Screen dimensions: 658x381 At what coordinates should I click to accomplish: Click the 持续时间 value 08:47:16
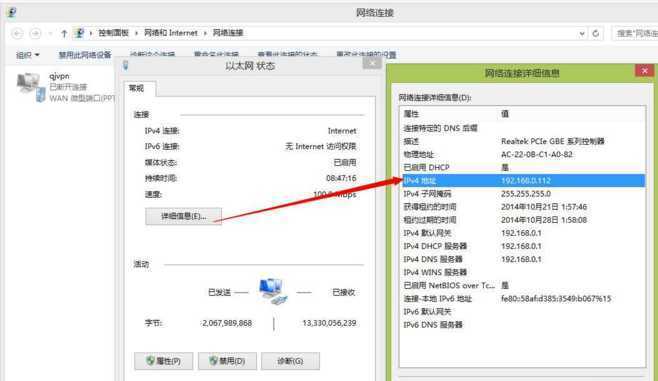(341, 178)
